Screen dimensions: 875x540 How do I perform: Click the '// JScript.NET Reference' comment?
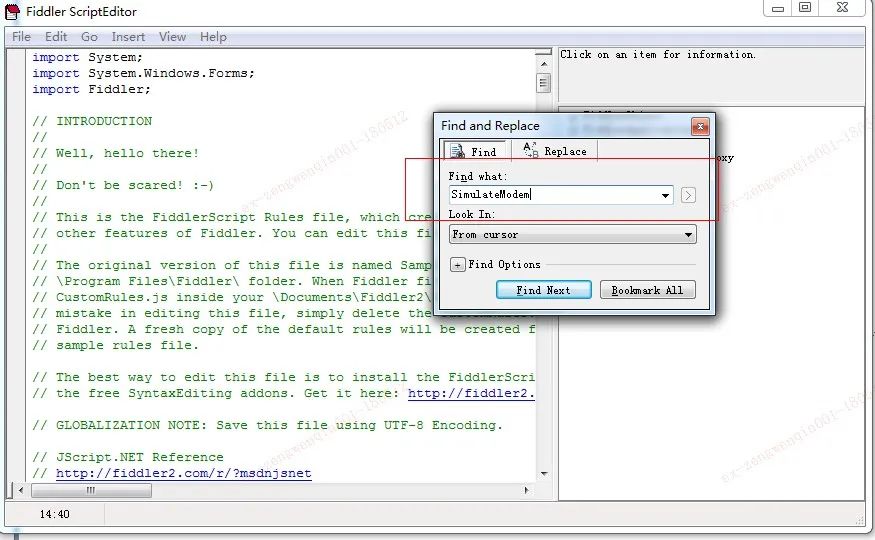coord(128,457)
